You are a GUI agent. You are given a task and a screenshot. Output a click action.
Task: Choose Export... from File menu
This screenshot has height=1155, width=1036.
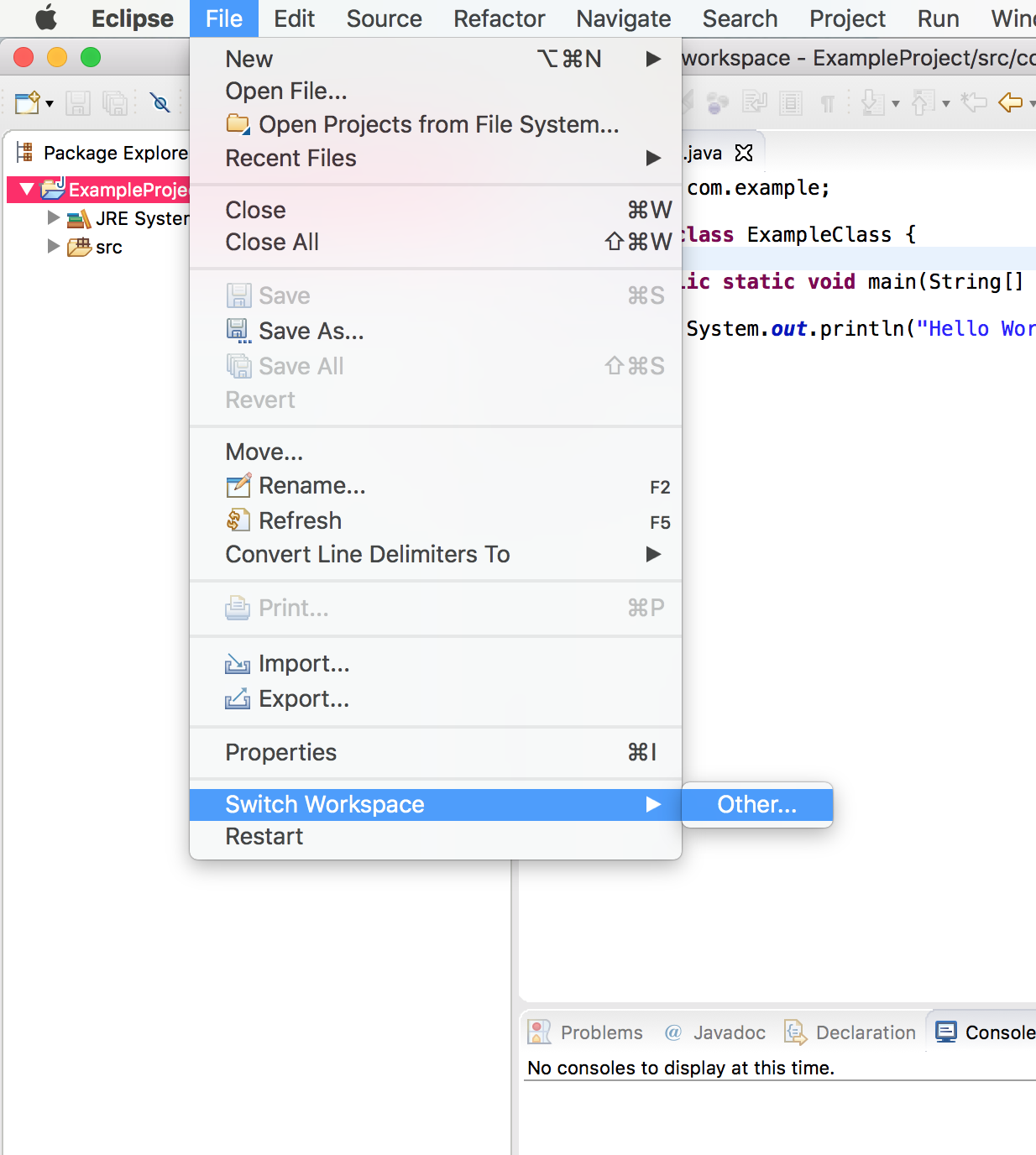click(x=436, y=698)
